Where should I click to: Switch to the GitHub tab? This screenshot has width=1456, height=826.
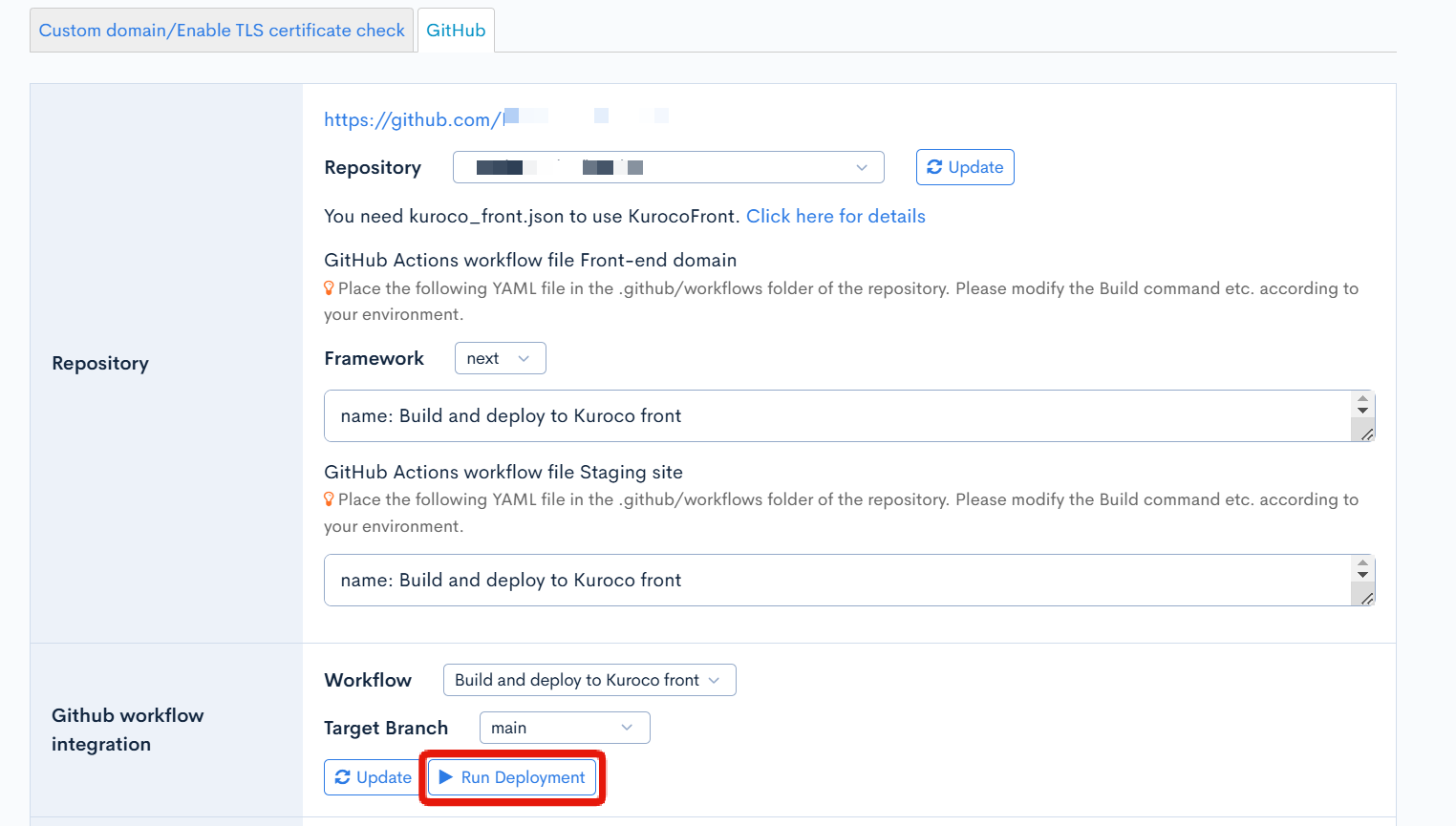click(x=456, y=31)
